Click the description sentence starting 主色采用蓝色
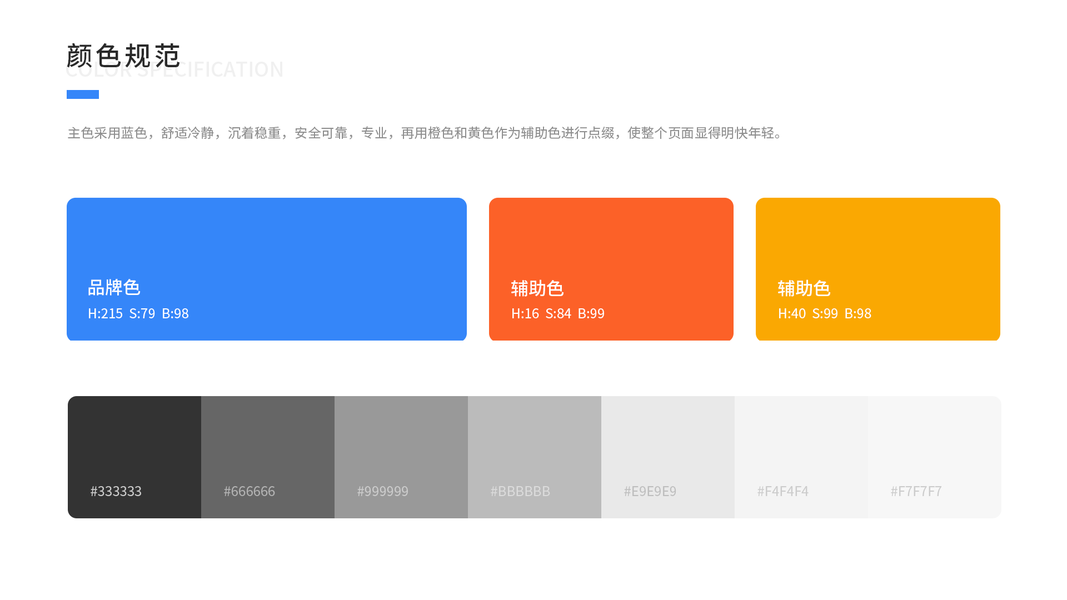Viewport: 1067px width, 600px height. pyautogui.click(x=427, y=133)
